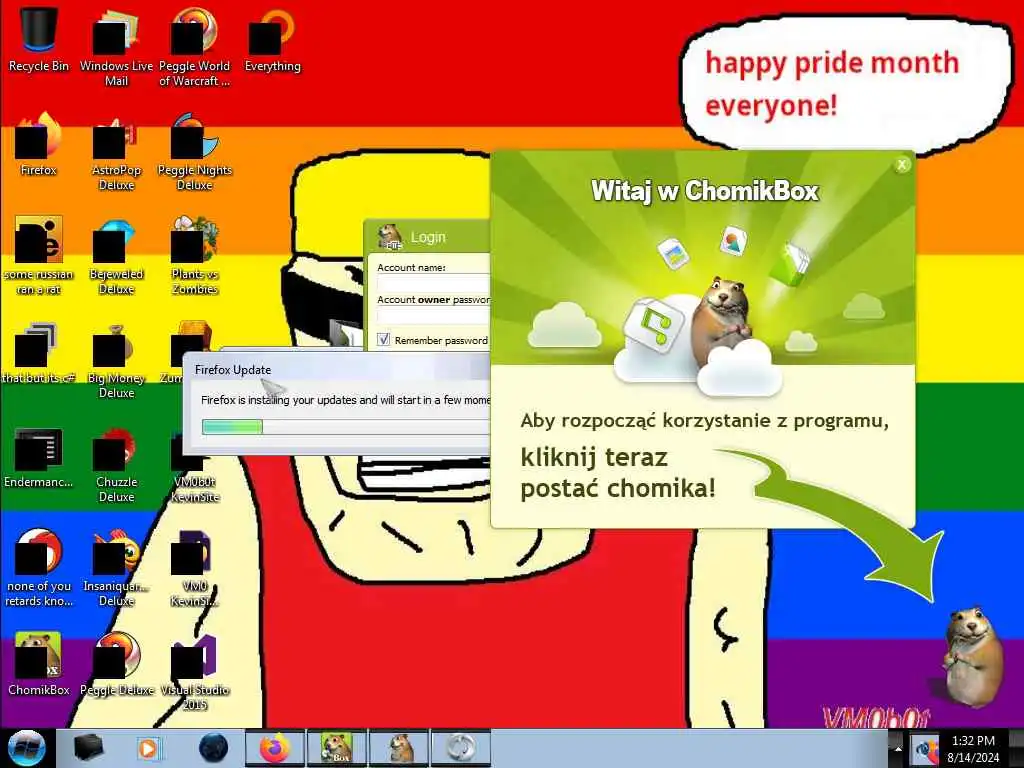Open the Recycle Bin desktop icon

pyautogui.click(x=38, y=39)
